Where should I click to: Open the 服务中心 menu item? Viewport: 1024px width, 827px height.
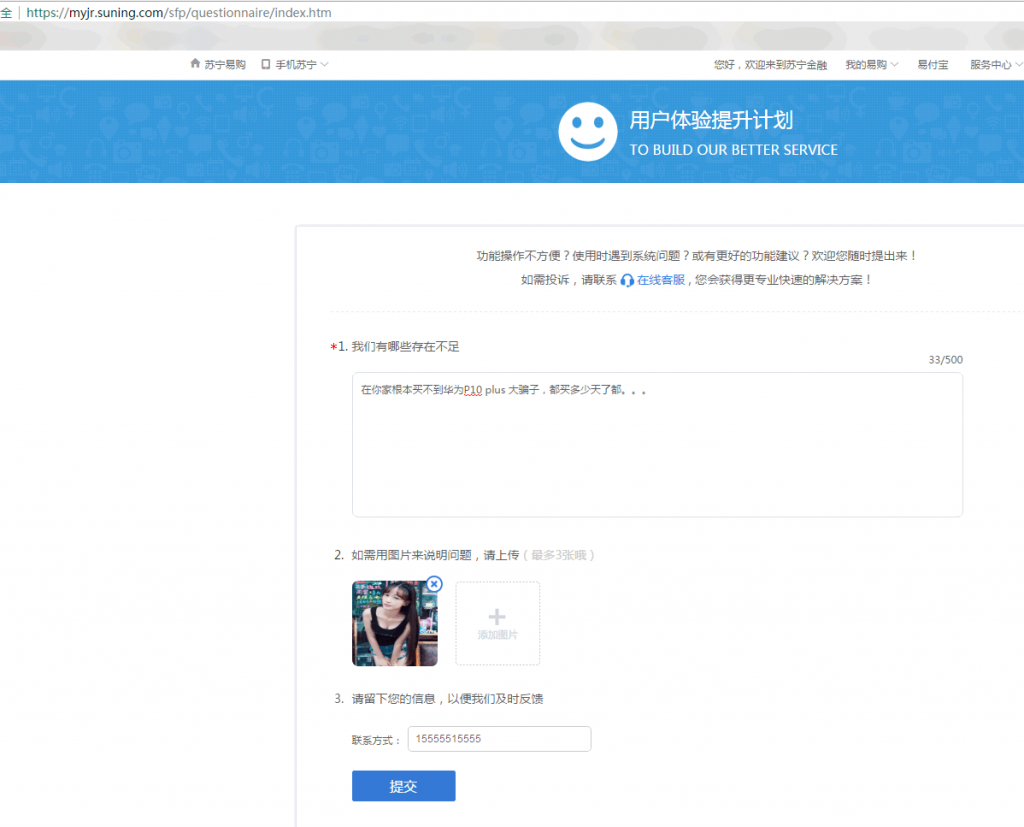[991, 64]
